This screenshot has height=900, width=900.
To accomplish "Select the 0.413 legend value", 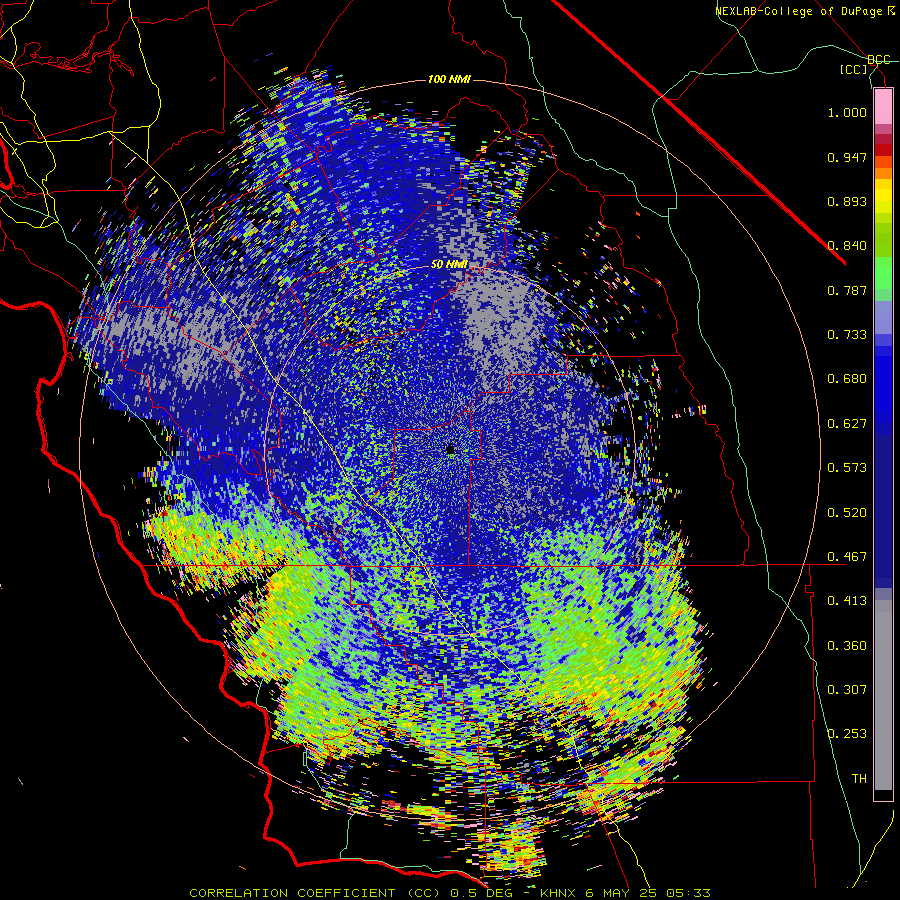I will pos(847,601).
